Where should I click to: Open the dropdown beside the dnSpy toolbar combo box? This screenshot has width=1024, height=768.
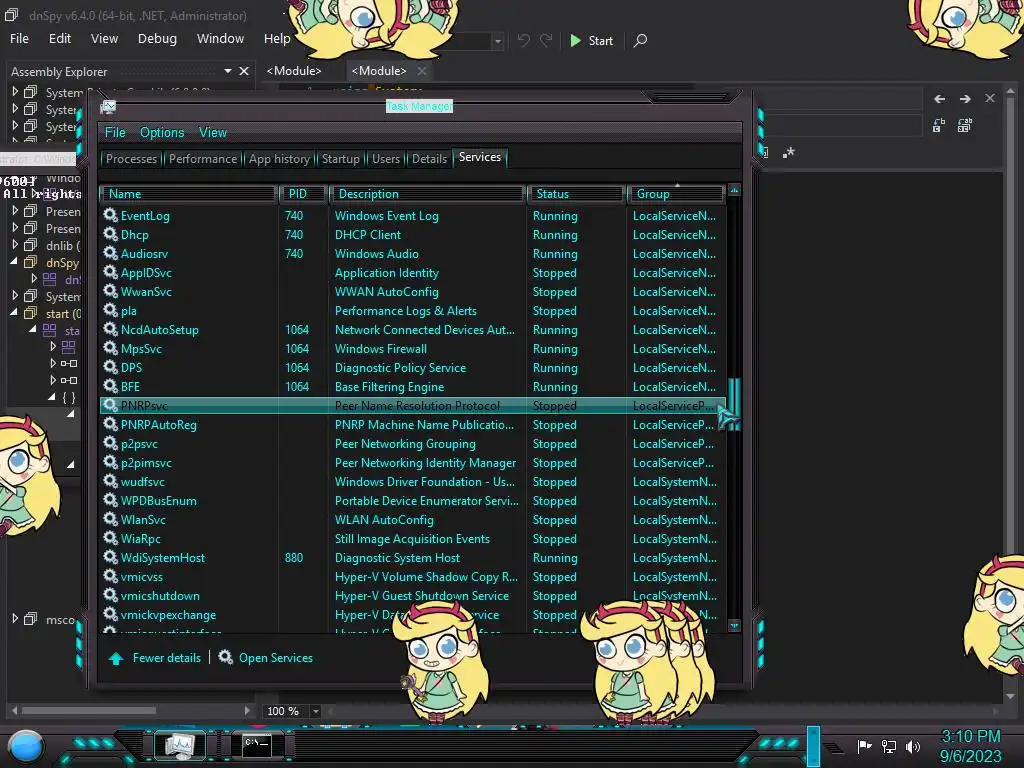click(x=498, y=41)
